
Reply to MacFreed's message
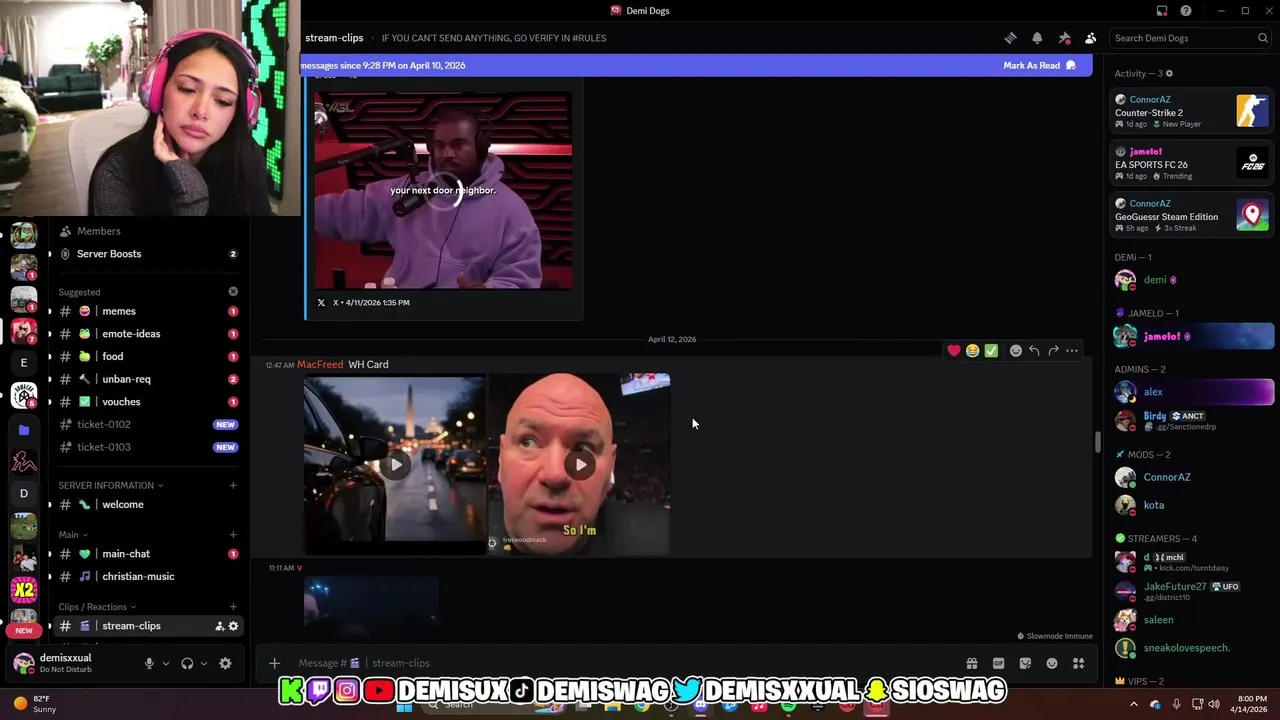point(1034,351)
